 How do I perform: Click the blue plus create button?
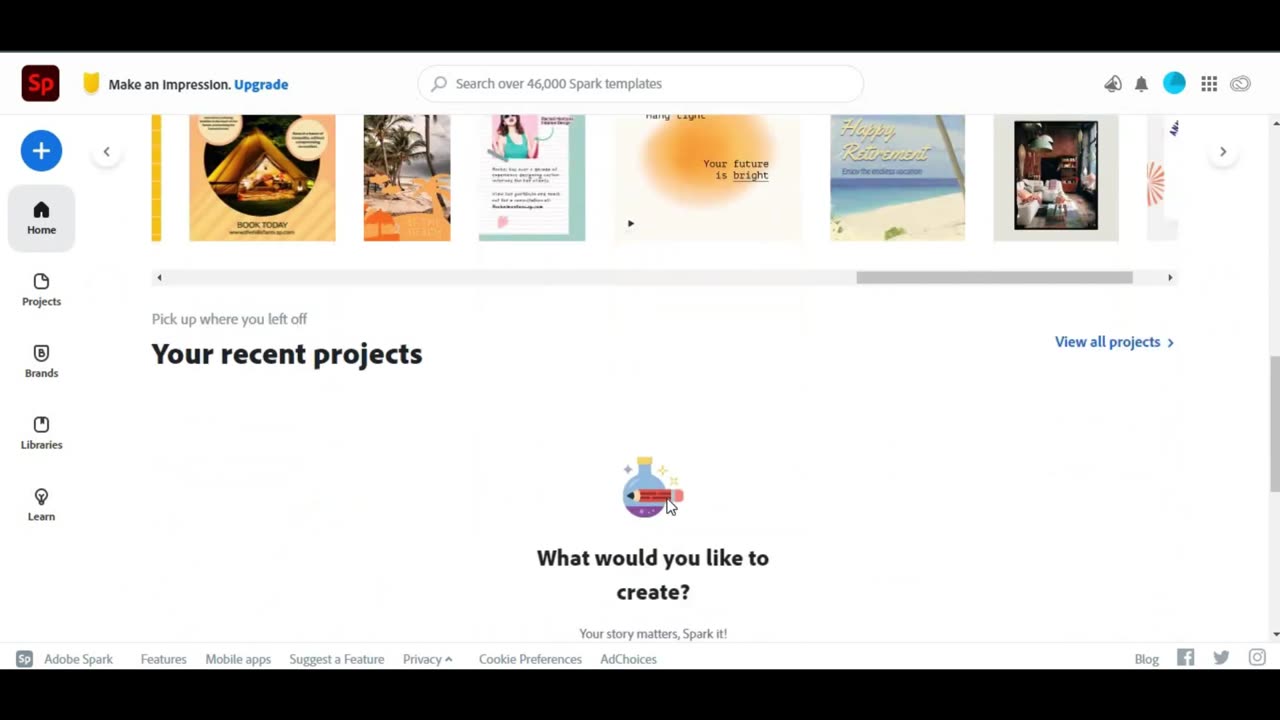(41, 151)
